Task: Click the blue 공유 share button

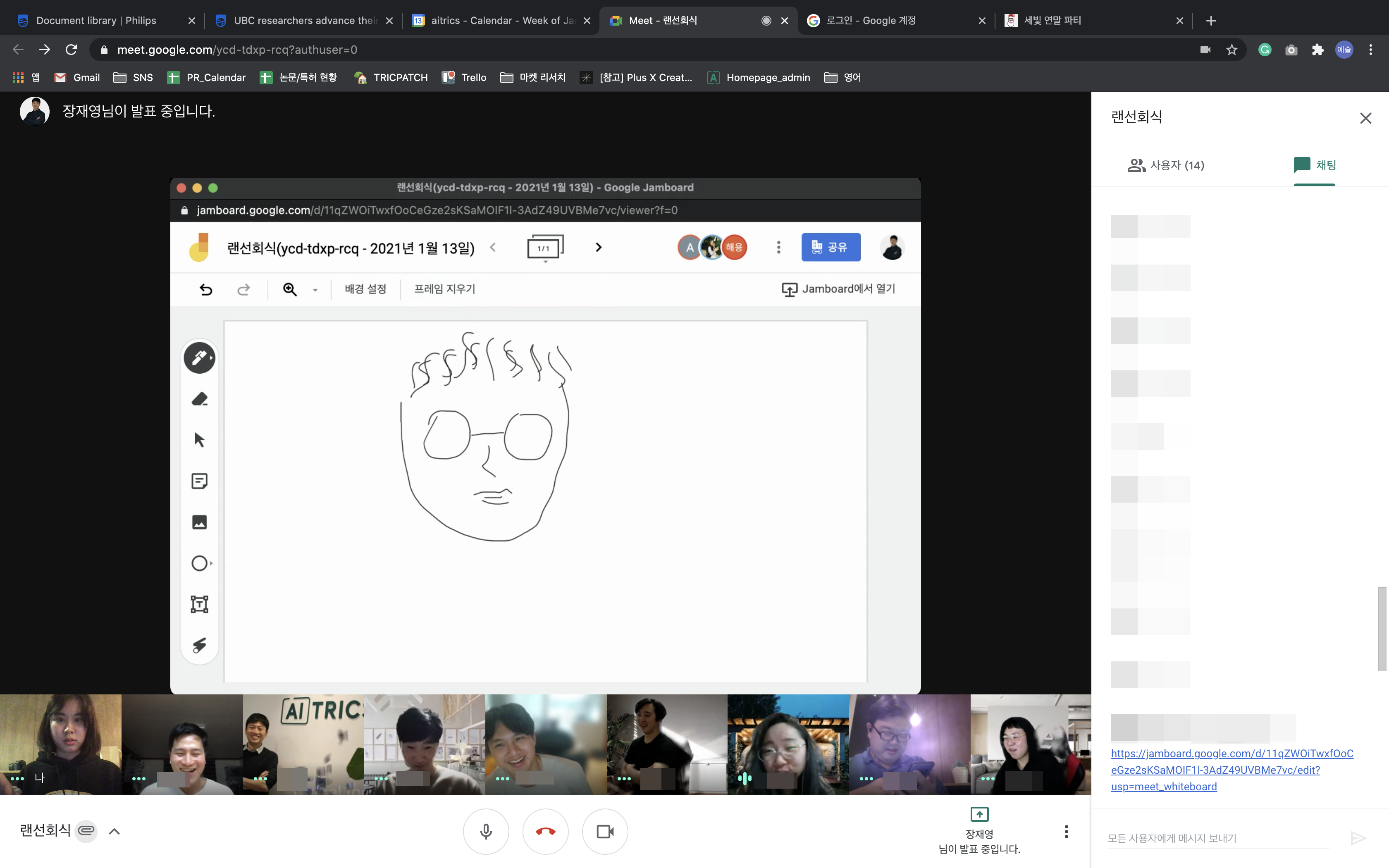Action: [x=831, y=248]
